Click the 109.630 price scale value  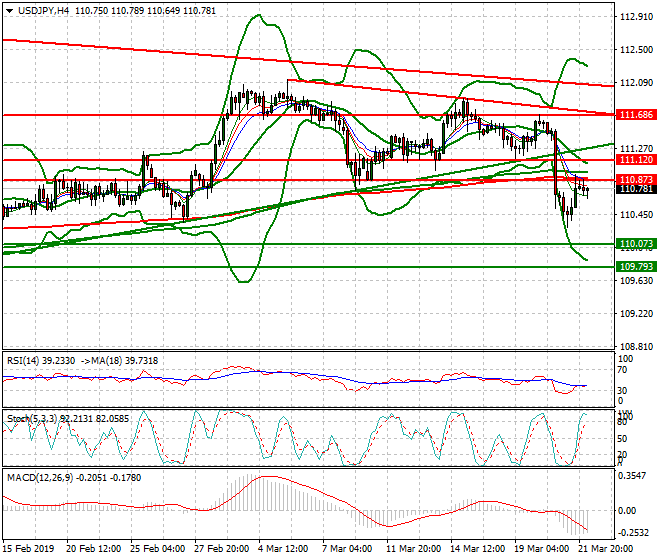click(x=636, y=281)
